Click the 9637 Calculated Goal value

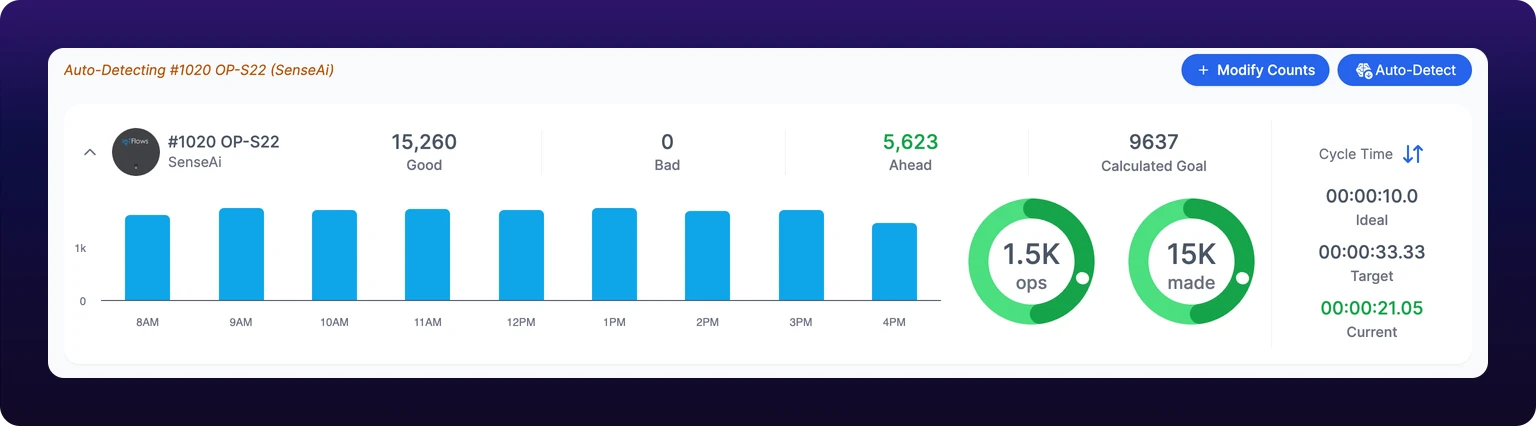[x=1153, y=142]
